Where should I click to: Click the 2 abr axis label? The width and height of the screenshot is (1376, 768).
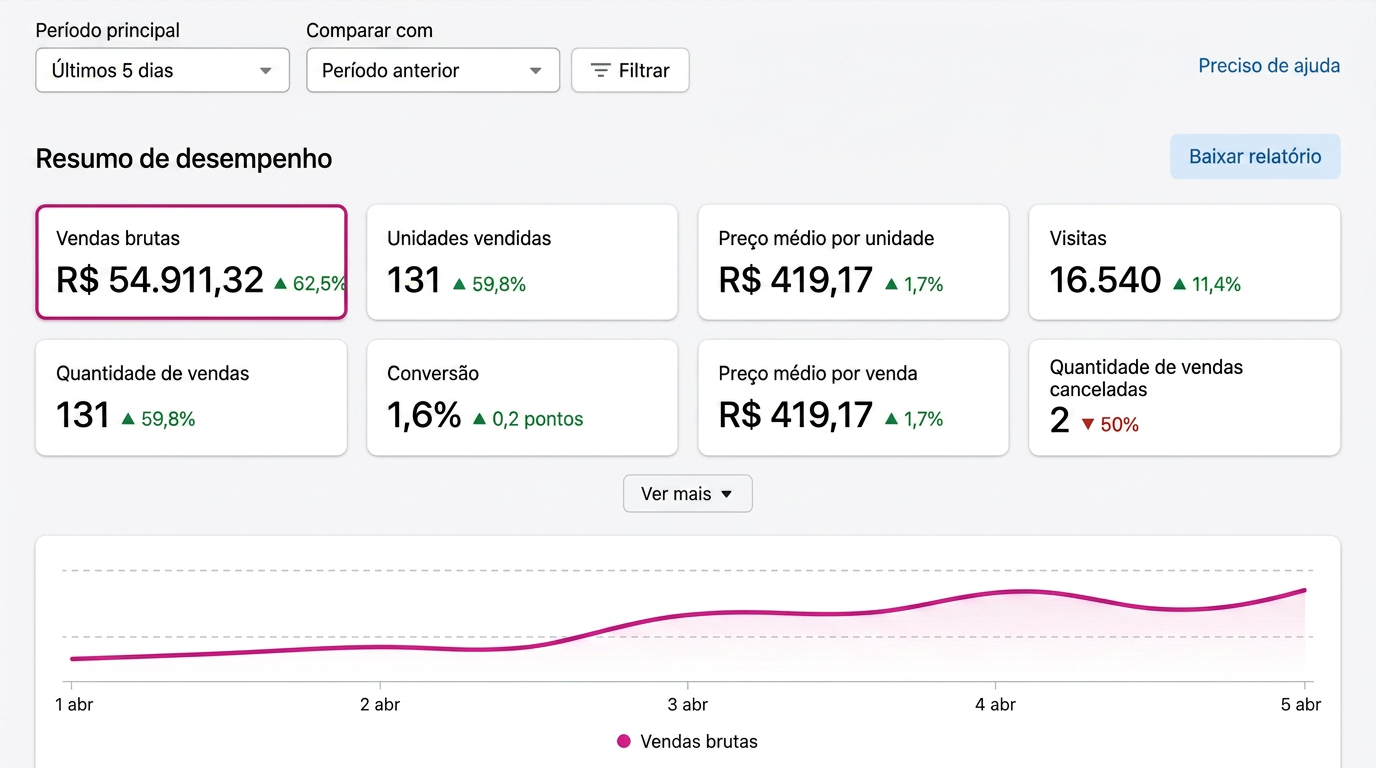[380, 704]
